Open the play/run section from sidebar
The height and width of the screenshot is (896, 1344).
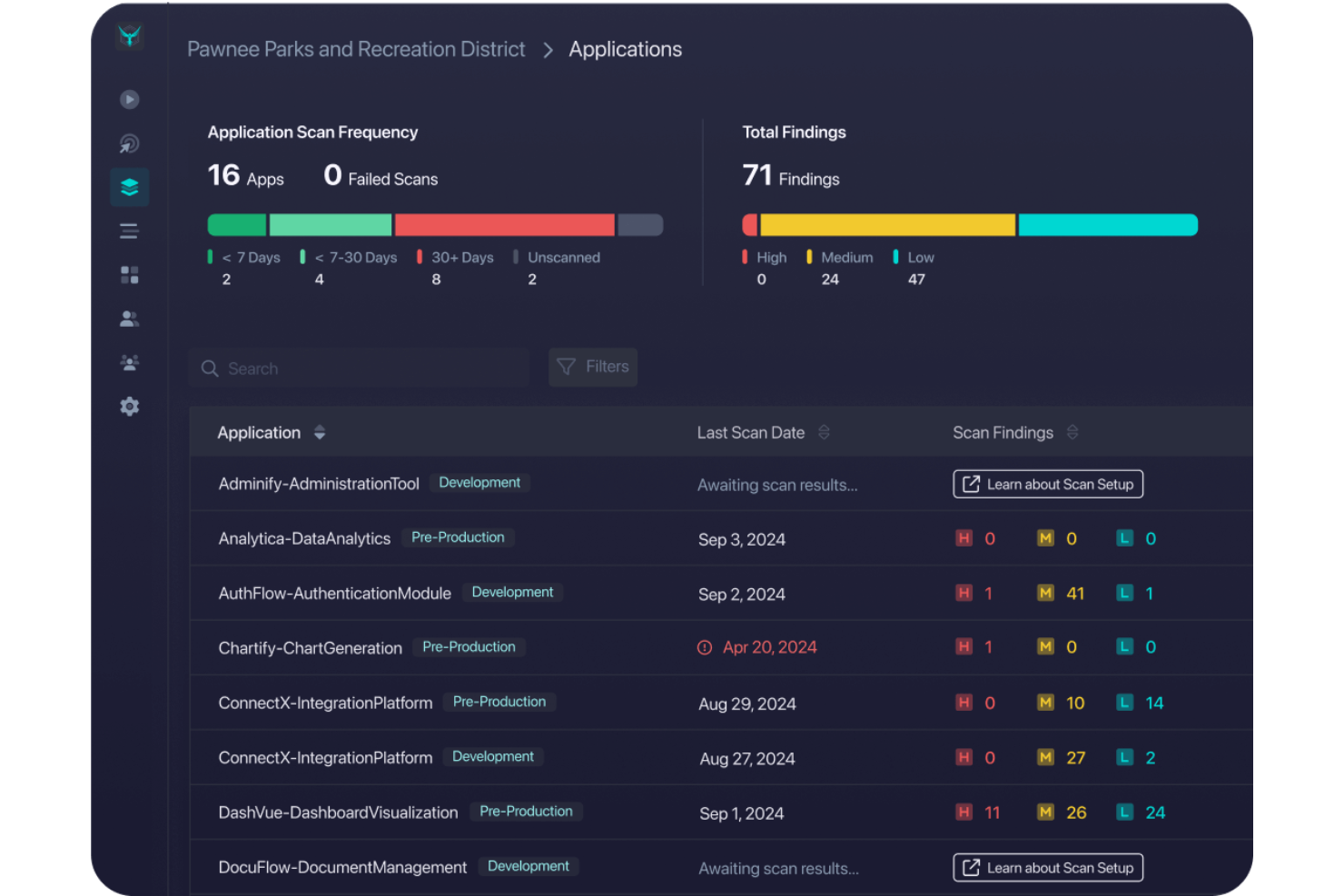[129, 99]
